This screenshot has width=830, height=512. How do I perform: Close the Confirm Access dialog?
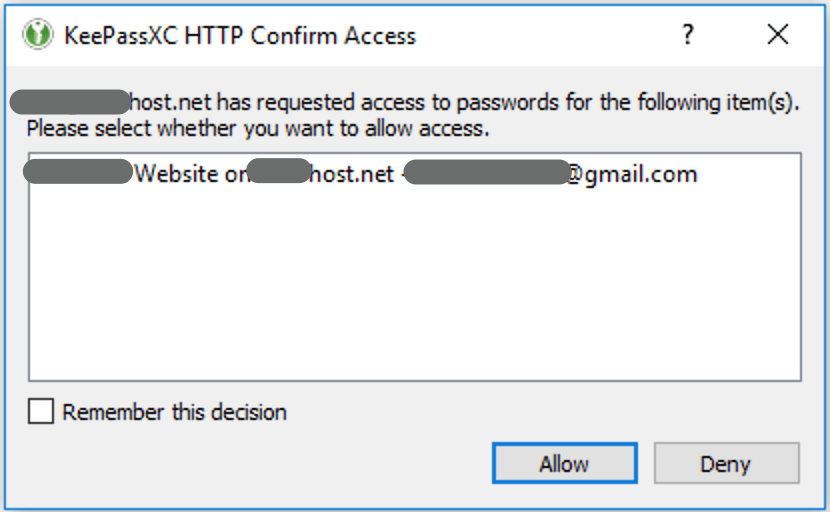point(778,36)
